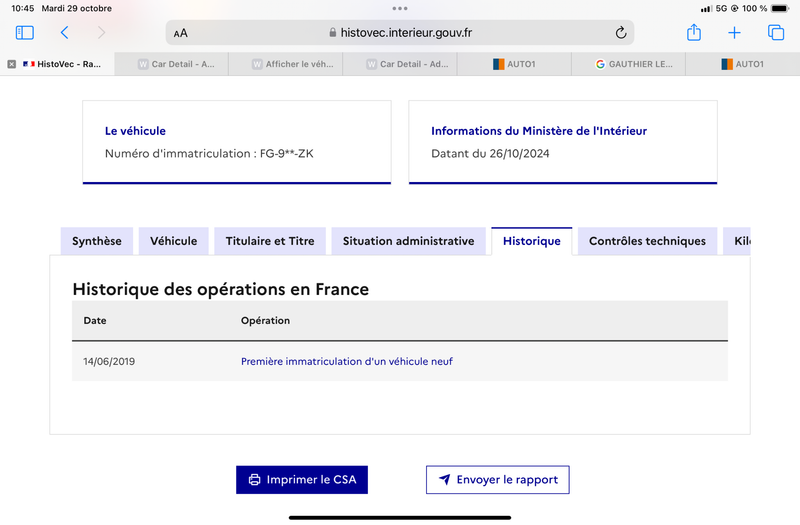Go back to previous page
Viewport: 800px width, 525px height.
(64, 33)
